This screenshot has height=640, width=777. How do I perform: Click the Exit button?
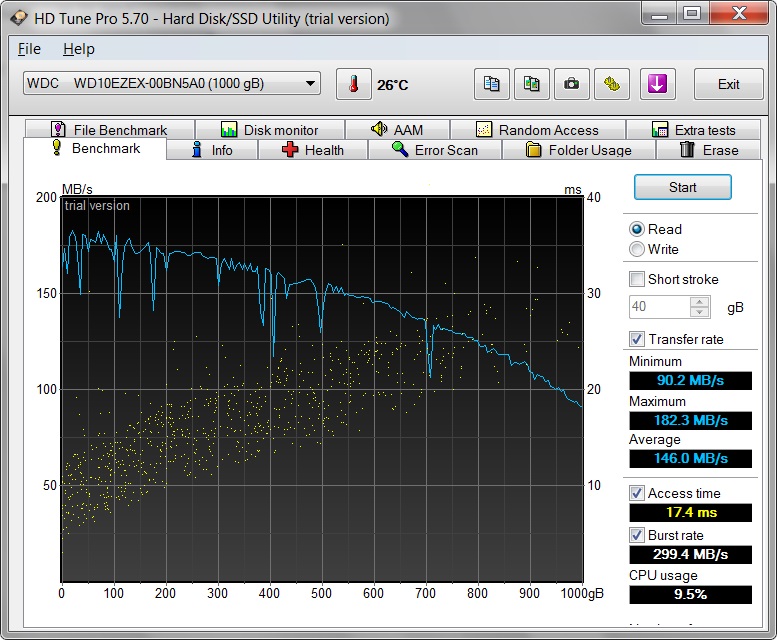728,84
